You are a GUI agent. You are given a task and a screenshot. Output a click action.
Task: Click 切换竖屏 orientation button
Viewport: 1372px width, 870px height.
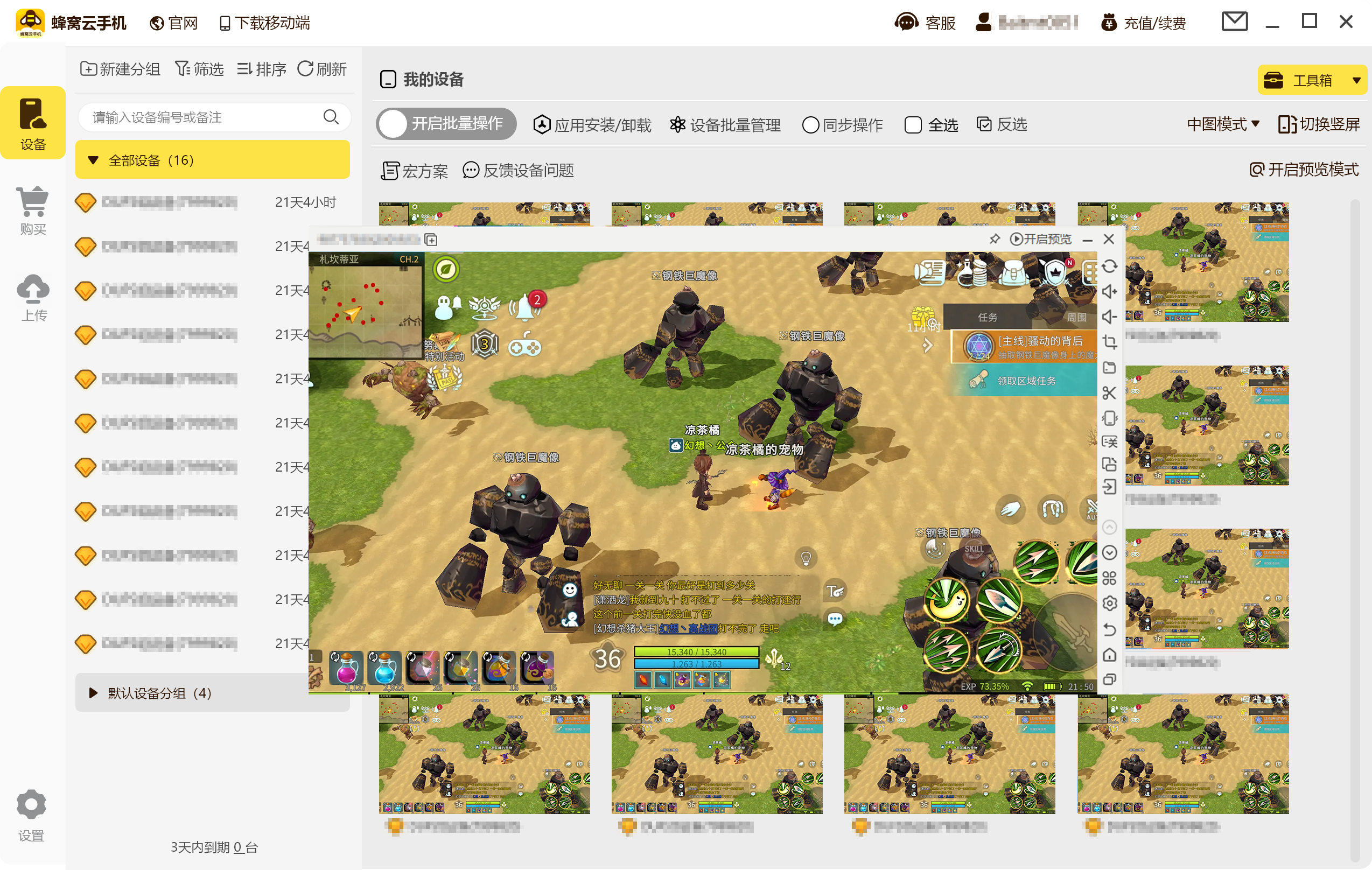1319,124
